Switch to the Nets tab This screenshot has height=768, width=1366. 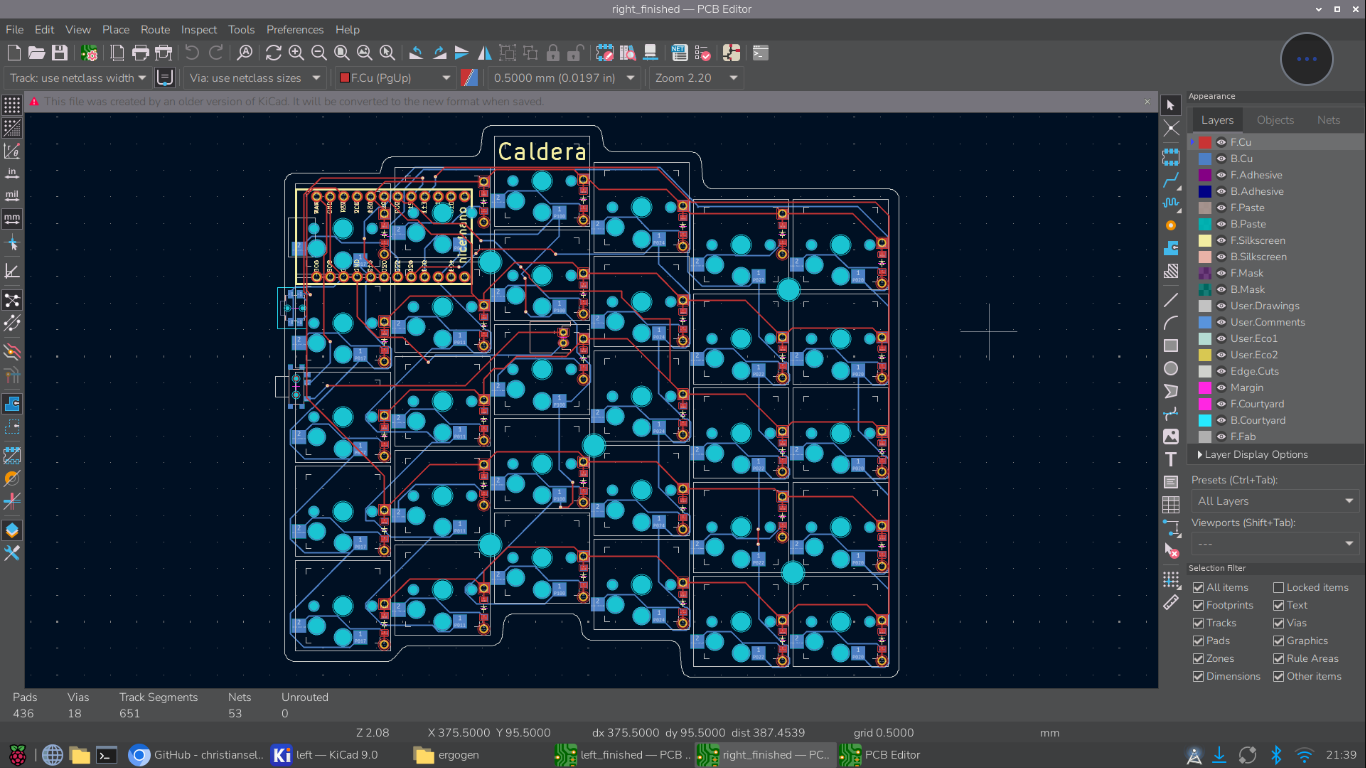pos(1328,120)
